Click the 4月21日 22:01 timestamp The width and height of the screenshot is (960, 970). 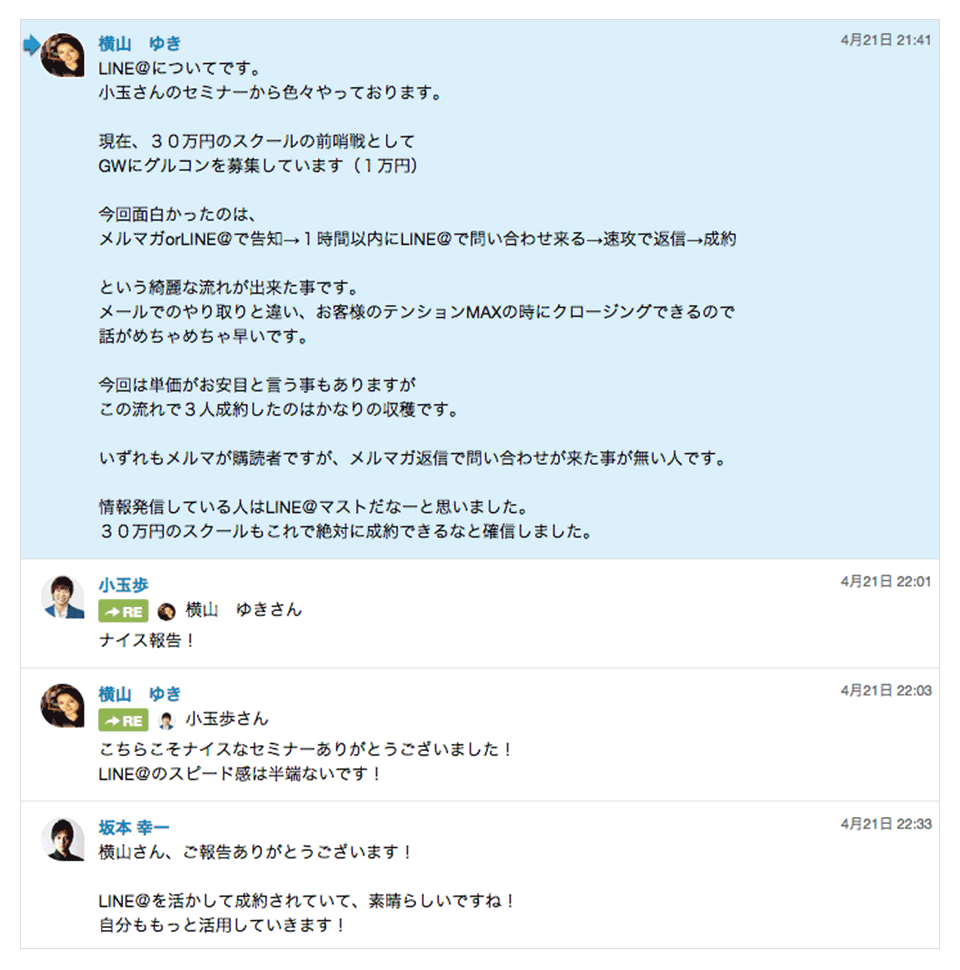(886, 581)
